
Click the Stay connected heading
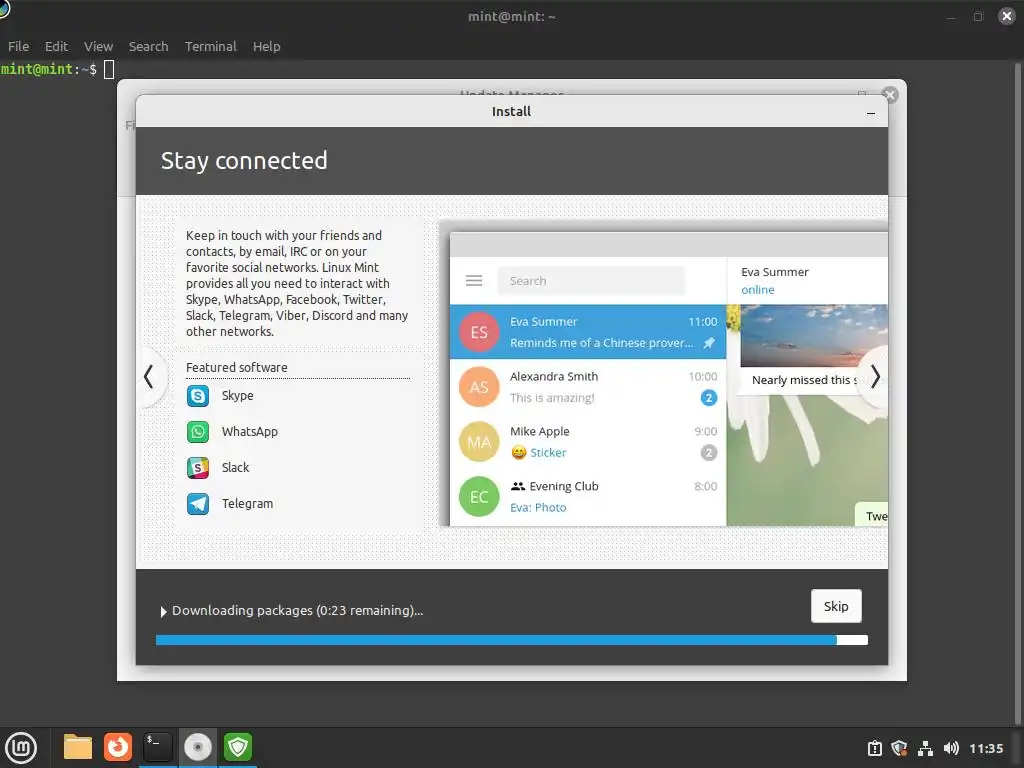[x=244, y=161]
